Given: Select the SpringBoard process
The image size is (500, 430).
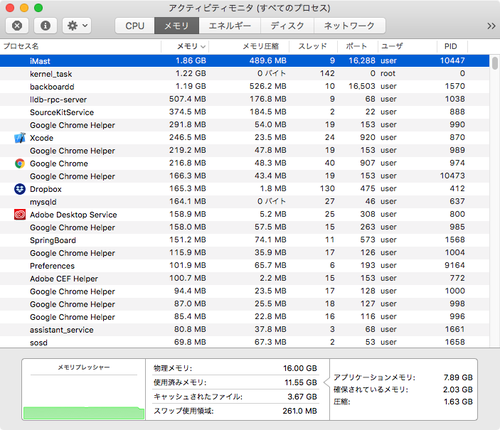Looking at the screenshot, I should click(x=245, y=240).
